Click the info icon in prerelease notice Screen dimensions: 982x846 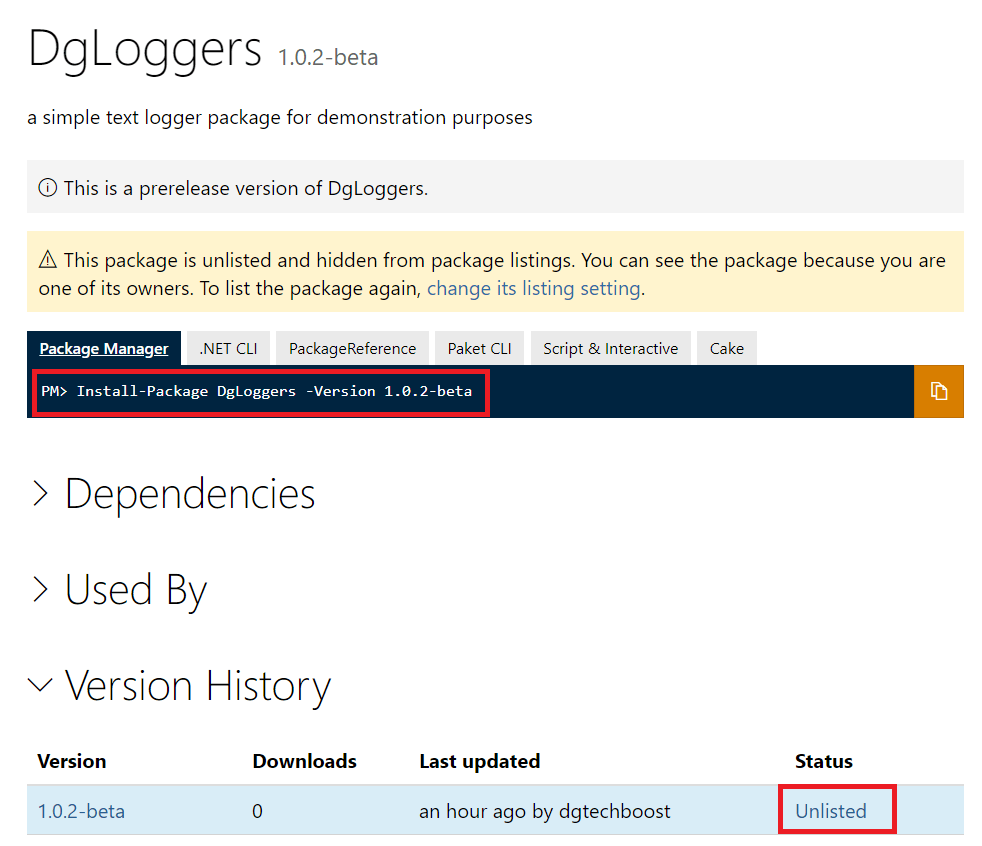coord(47,187)
